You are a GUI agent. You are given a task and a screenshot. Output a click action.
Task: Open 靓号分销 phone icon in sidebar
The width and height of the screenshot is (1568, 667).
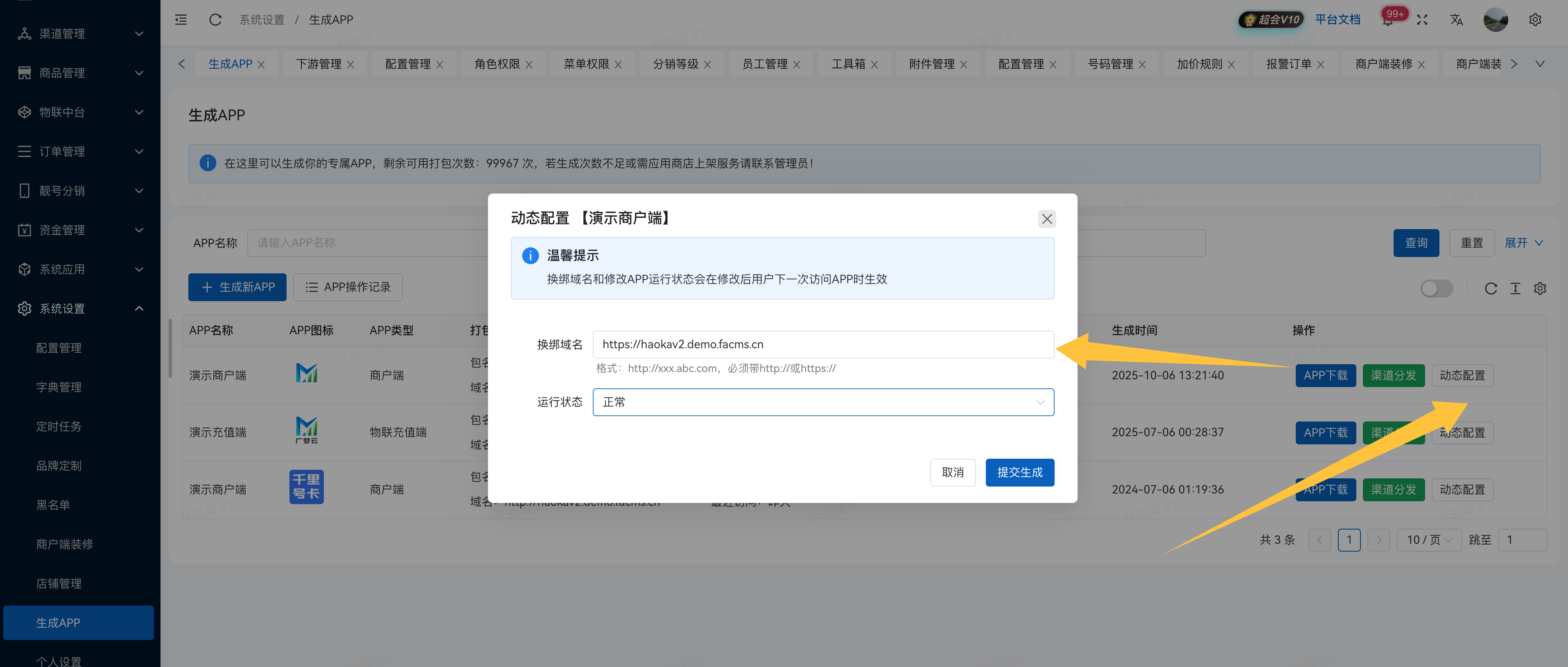click(x=24, y=191)
